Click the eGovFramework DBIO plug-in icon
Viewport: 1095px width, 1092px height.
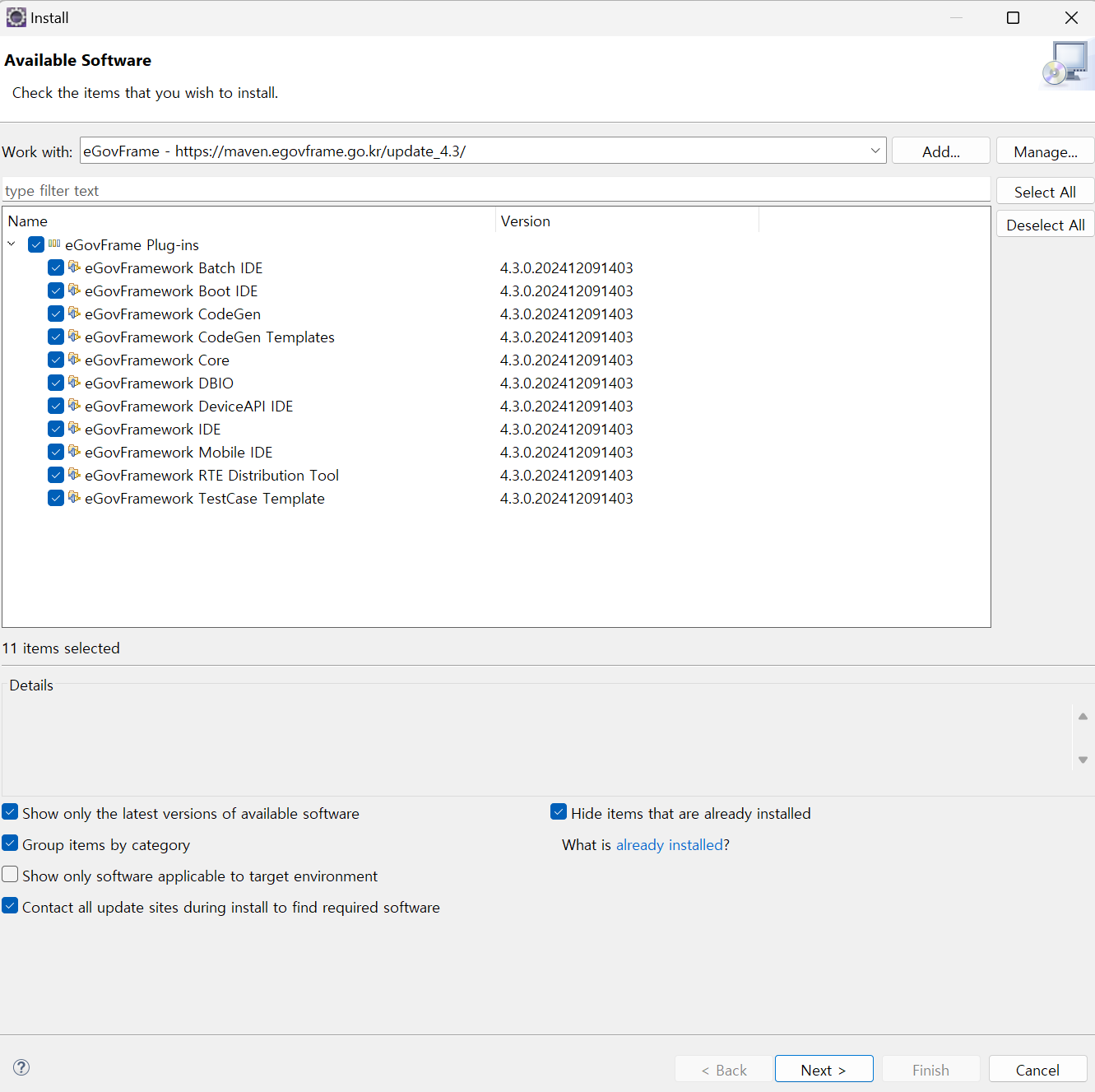click(74, 383)
